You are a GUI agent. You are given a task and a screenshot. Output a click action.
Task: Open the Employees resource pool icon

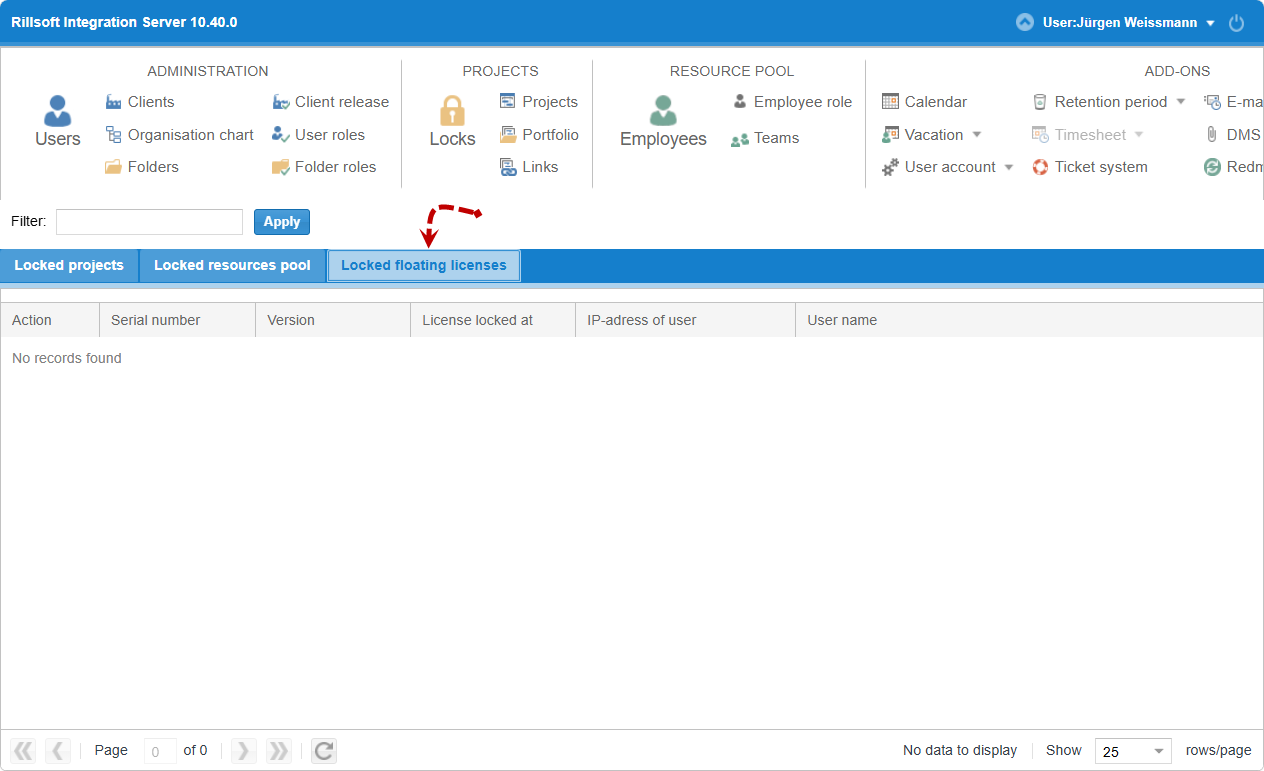(x=663, y=111)
